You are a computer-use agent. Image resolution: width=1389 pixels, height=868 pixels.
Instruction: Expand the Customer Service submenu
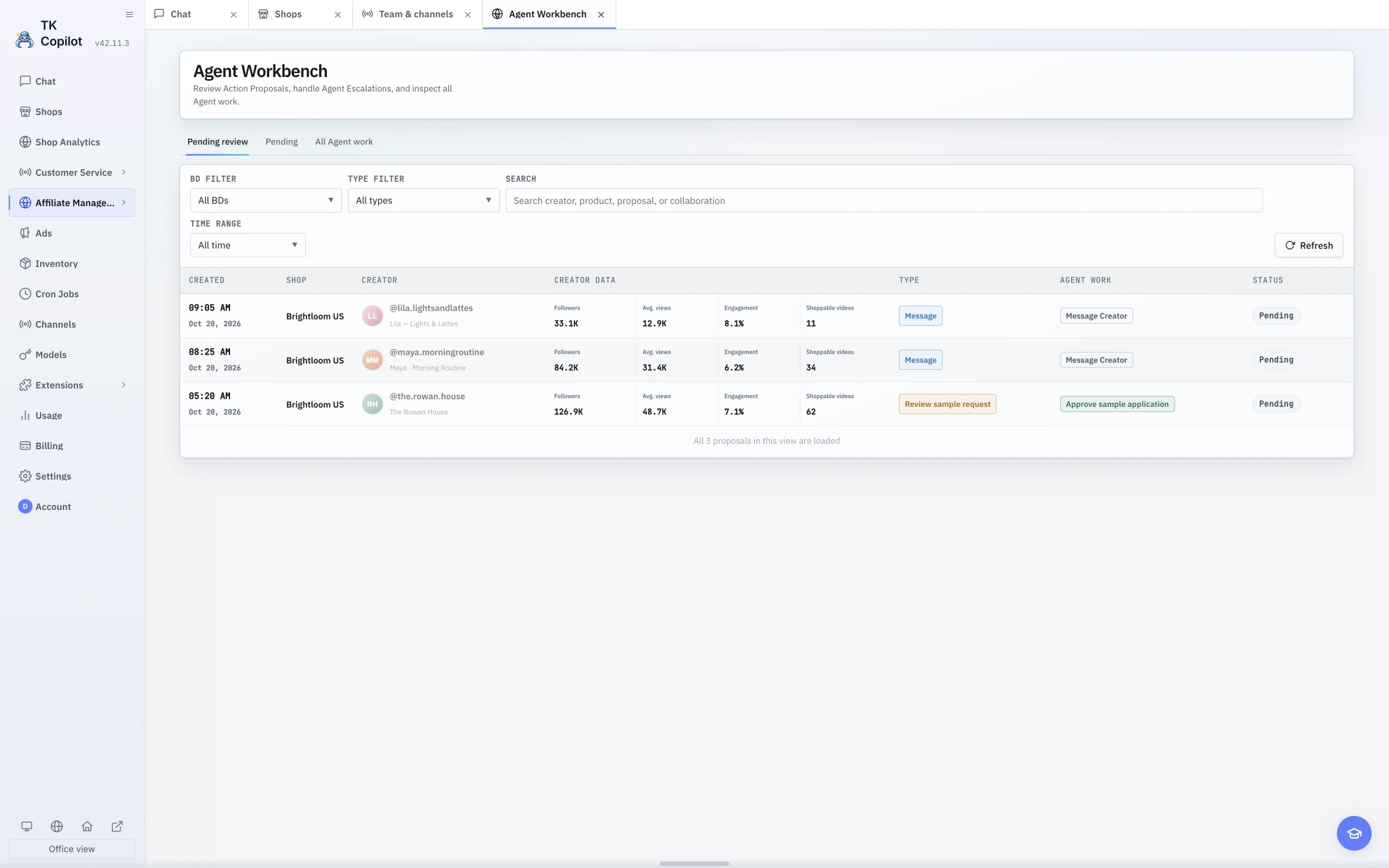(x=123, y=172)
